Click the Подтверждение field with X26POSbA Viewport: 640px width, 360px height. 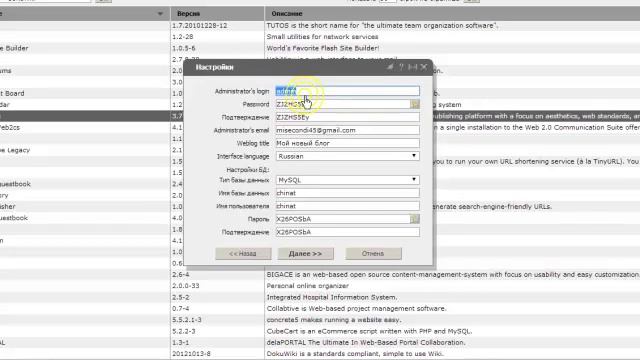[x=347, y=232]
